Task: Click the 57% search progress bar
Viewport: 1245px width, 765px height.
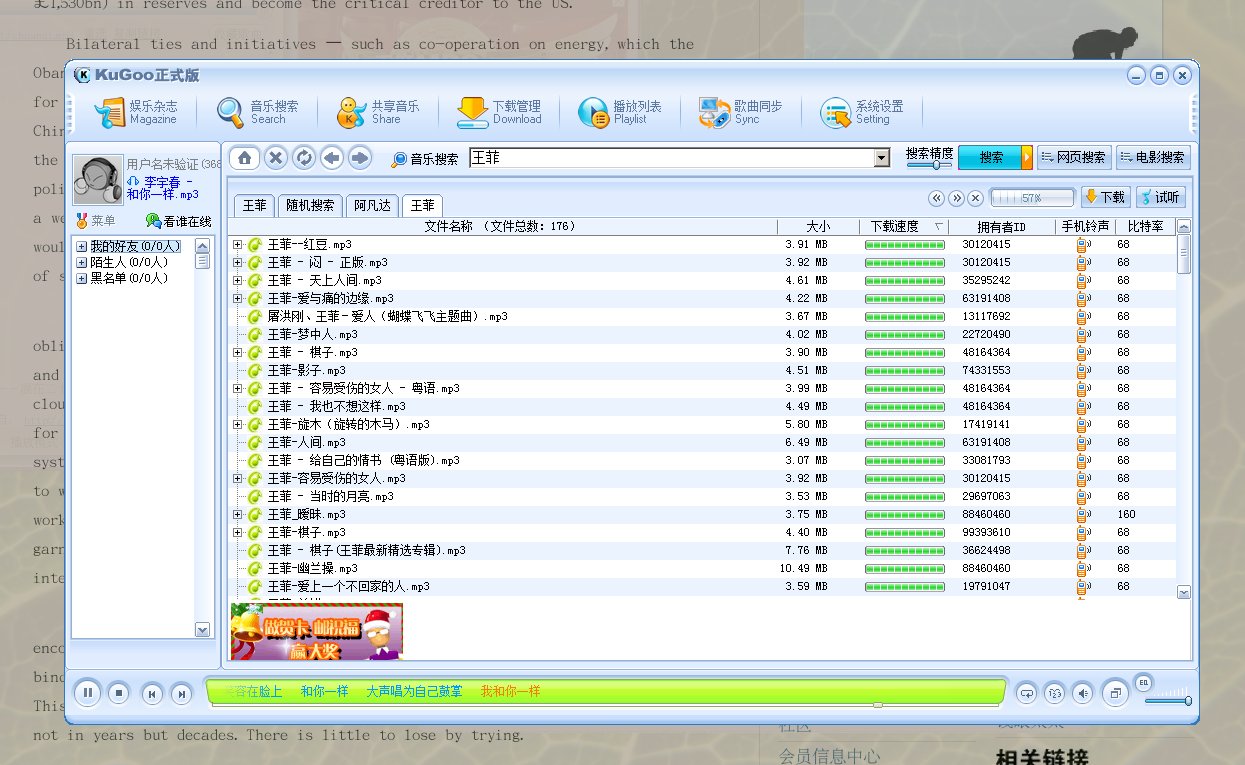Action: (x=1033, y=198)
